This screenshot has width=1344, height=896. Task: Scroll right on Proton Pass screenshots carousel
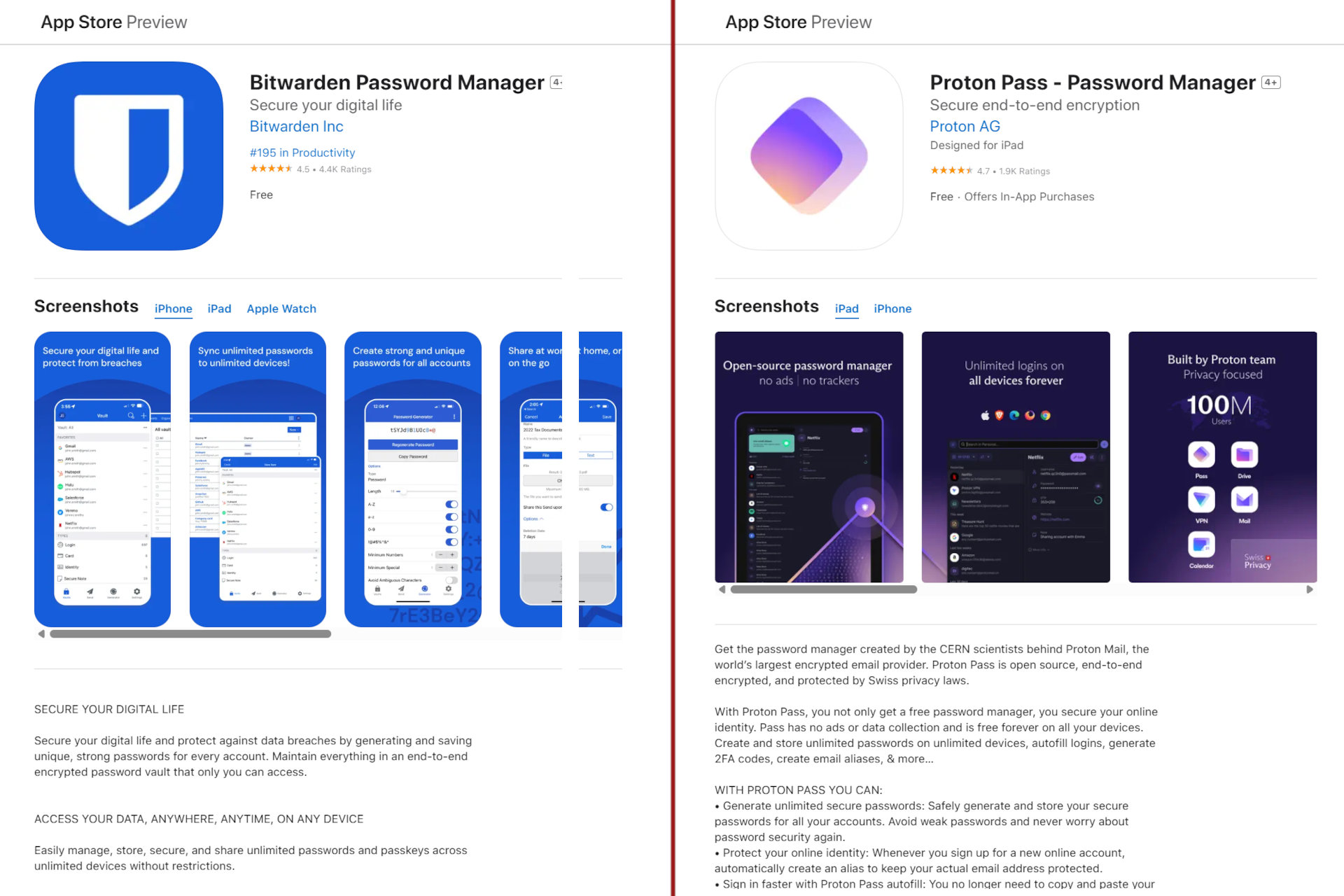click(1311, 591)
